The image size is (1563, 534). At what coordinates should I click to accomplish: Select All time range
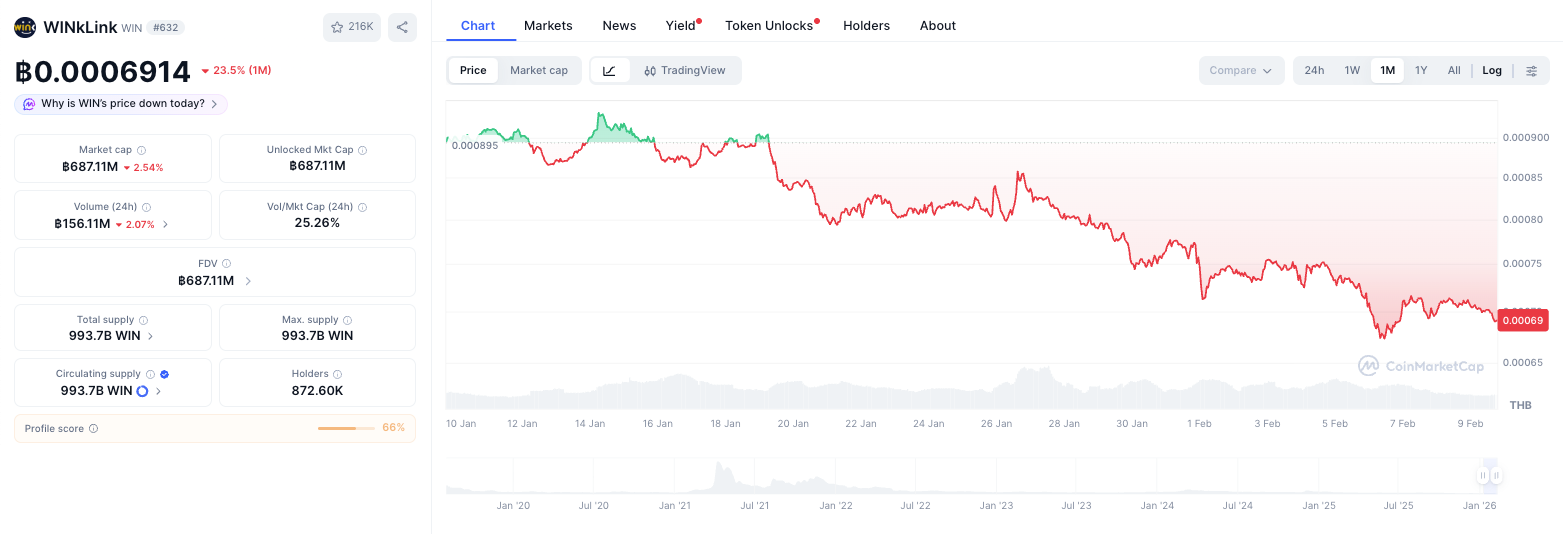pyautogui.click(x=1454, y=70)
